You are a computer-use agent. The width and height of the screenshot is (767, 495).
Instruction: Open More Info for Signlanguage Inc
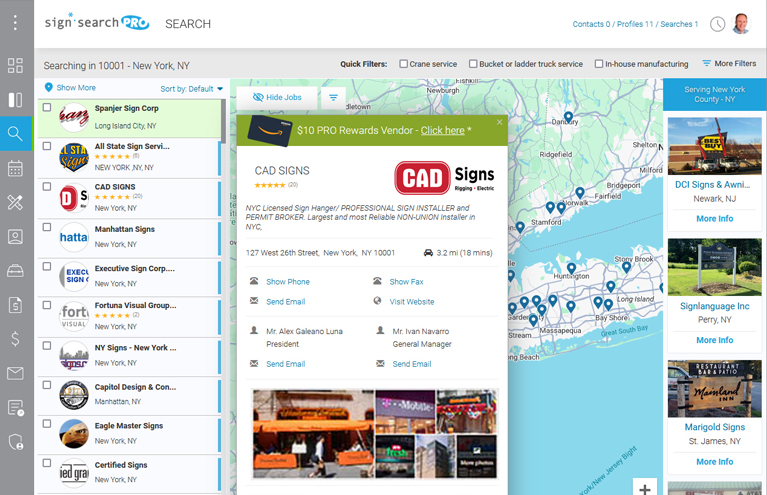pyautogui.click(x=714, y=340)
